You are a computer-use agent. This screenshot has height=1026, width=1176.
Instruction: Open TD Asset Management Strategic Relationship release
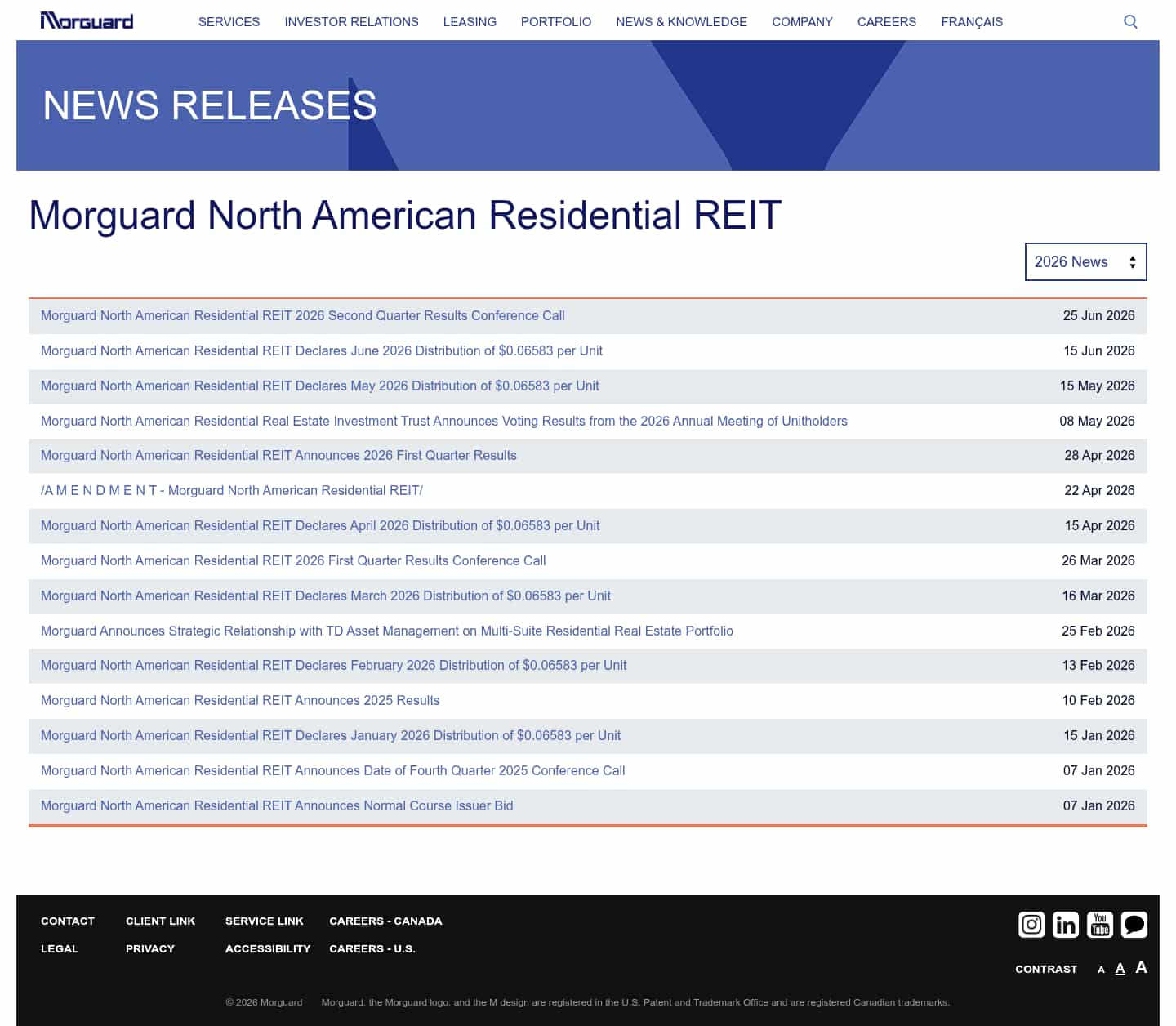pos(387,631)
